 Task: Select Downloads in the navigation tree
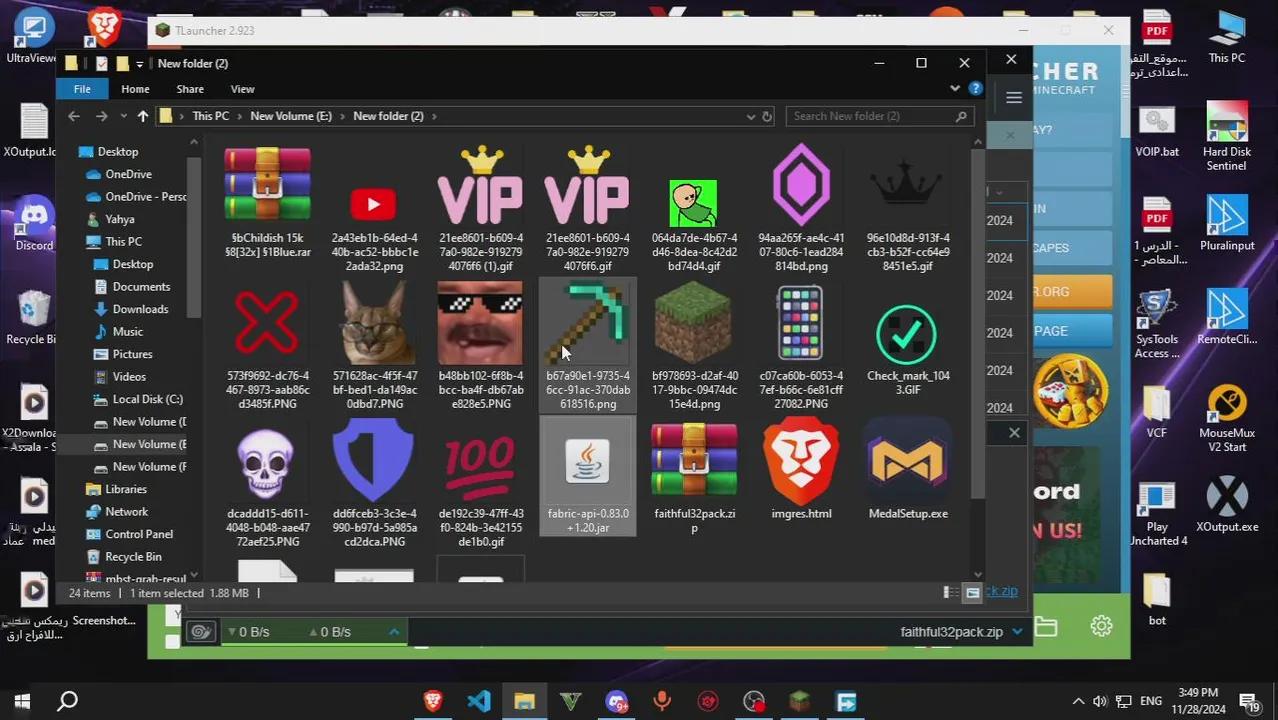tap(140, 309)
